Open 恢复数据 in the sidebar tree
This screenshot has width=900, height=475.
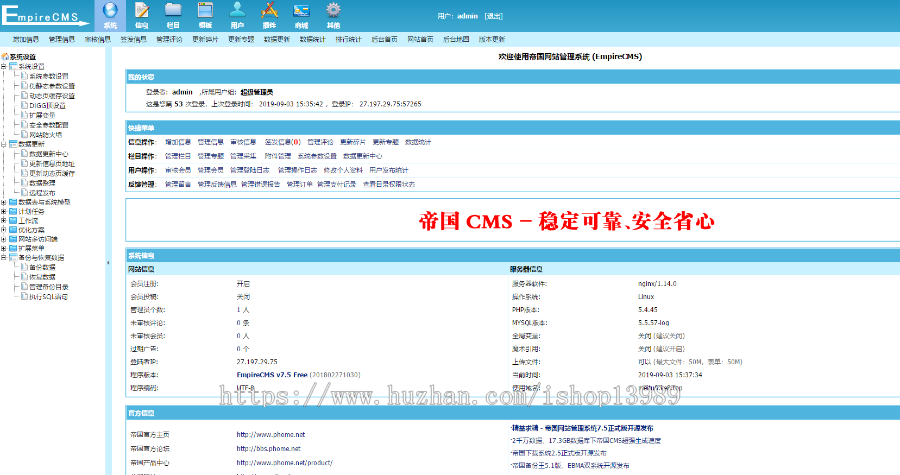(42, 277)
